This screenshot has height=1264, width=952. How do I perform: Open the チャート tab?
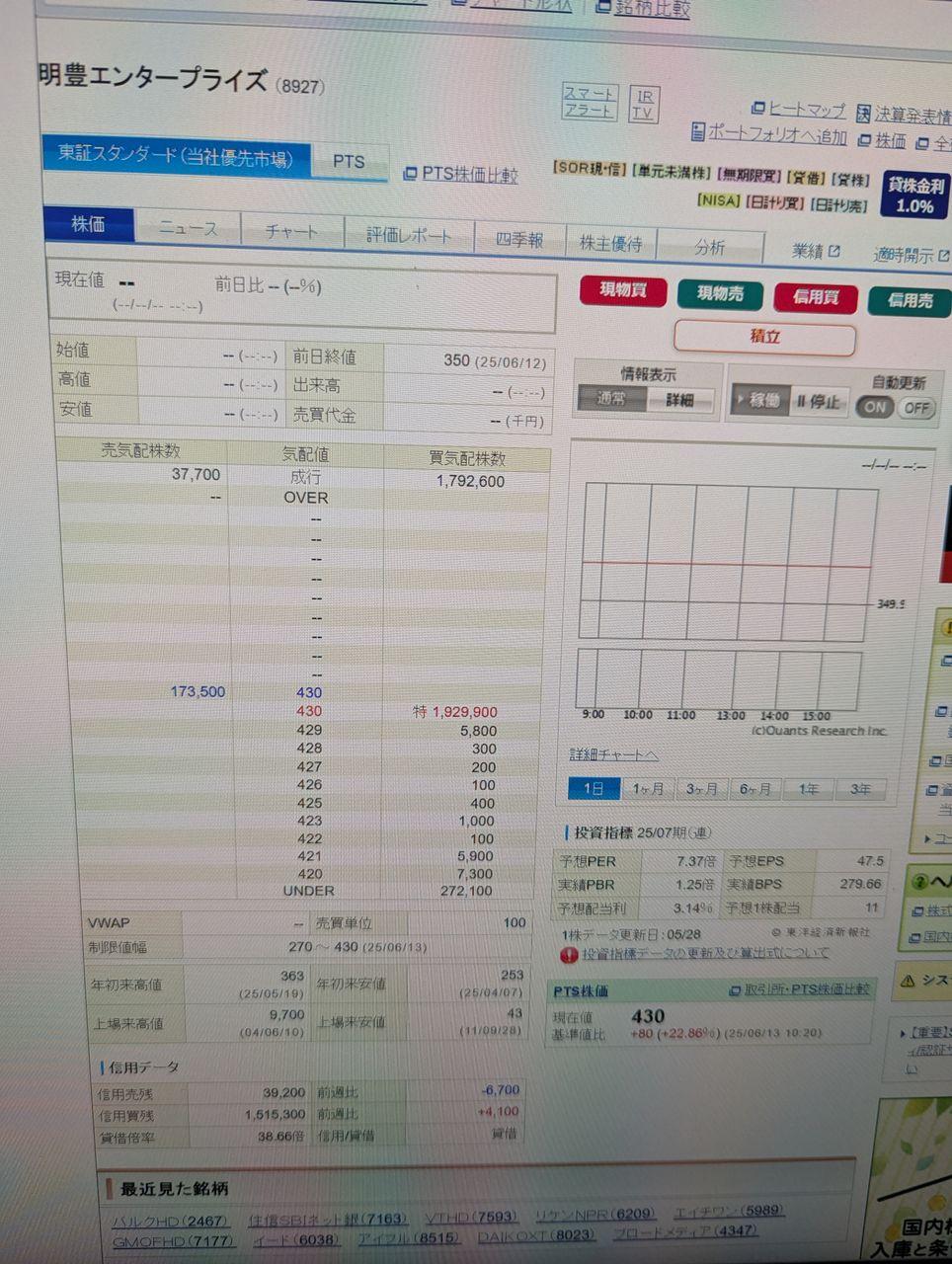pyautogui.click(x=292, y=232)
